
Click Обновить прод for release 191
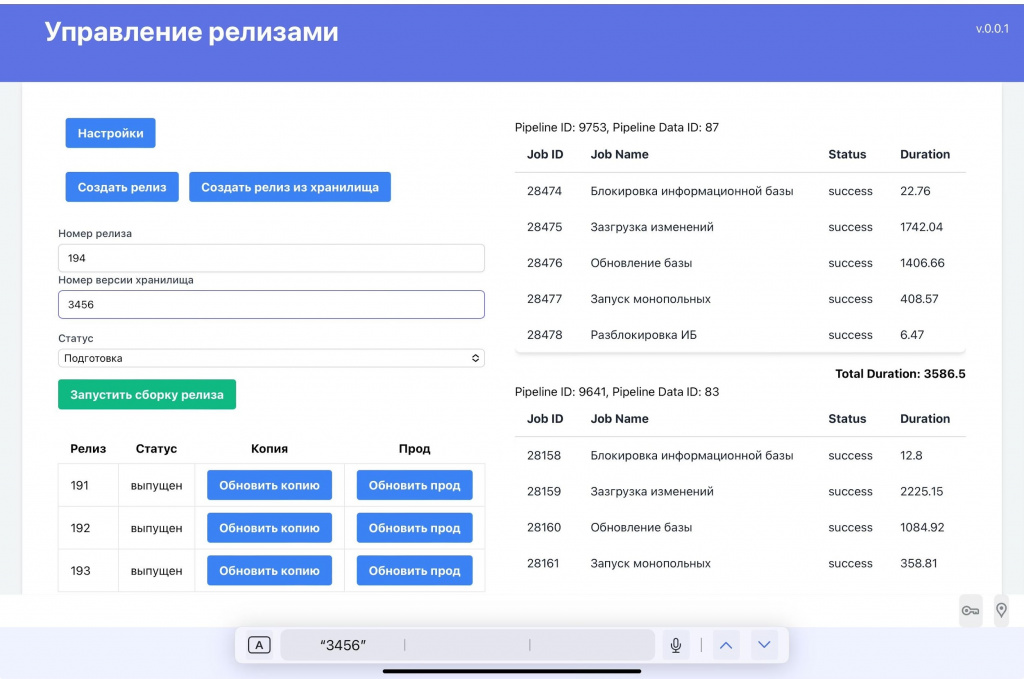point(414,485)
